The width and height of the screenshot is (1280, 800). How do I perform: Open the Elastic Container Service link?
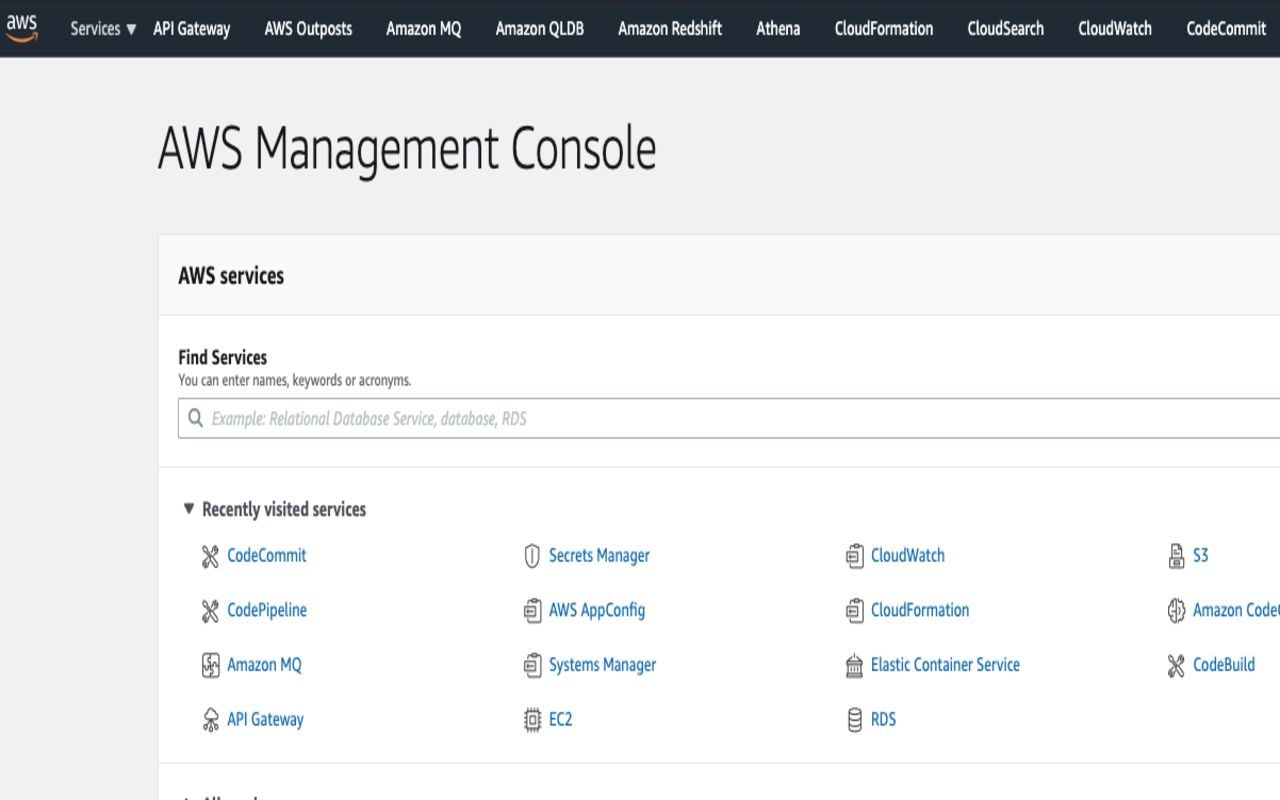945,664
